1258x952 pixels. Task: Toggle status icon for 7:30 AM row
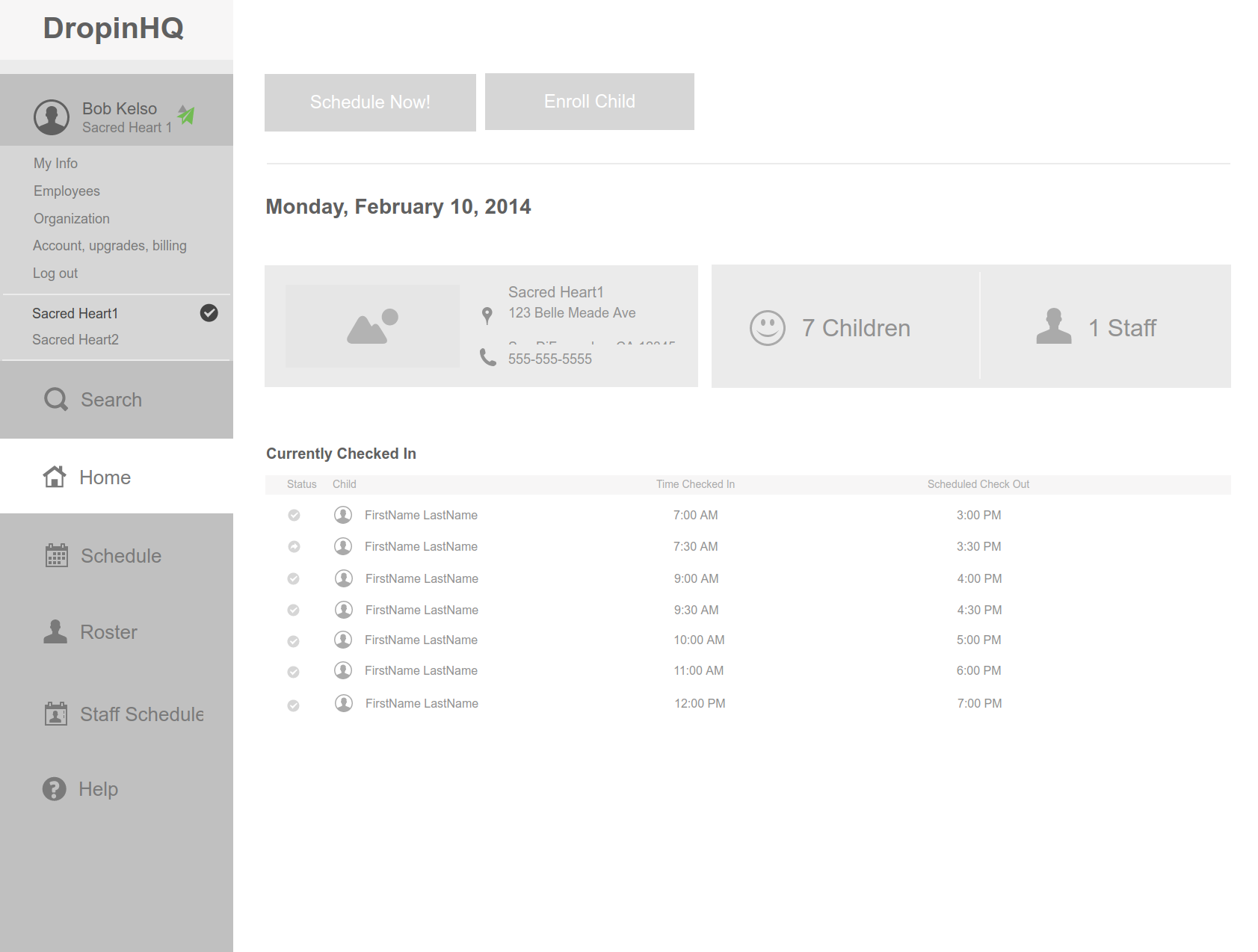[294, 546]
